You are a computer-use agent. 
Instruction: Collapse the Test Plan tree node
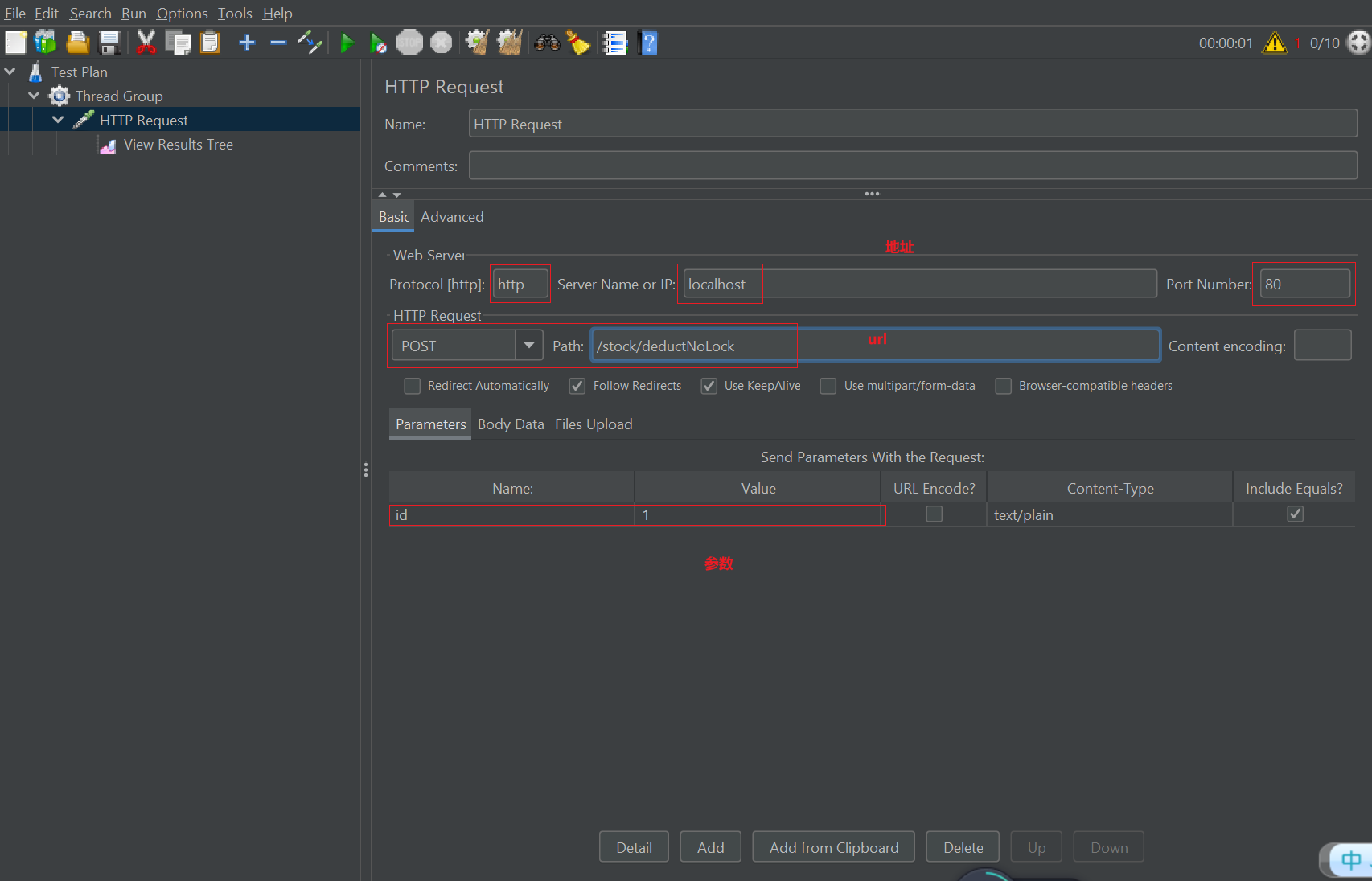[10, 72]
